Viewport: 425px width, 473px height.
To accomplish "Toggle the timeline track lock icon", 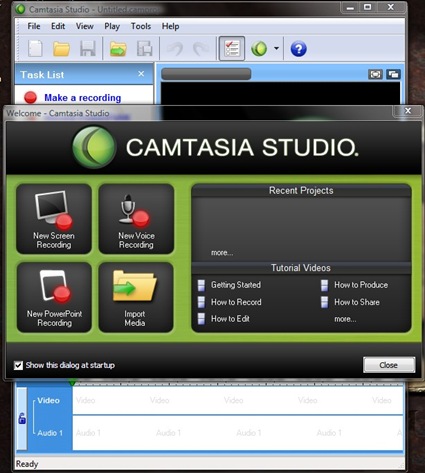I will pos(22,418).
